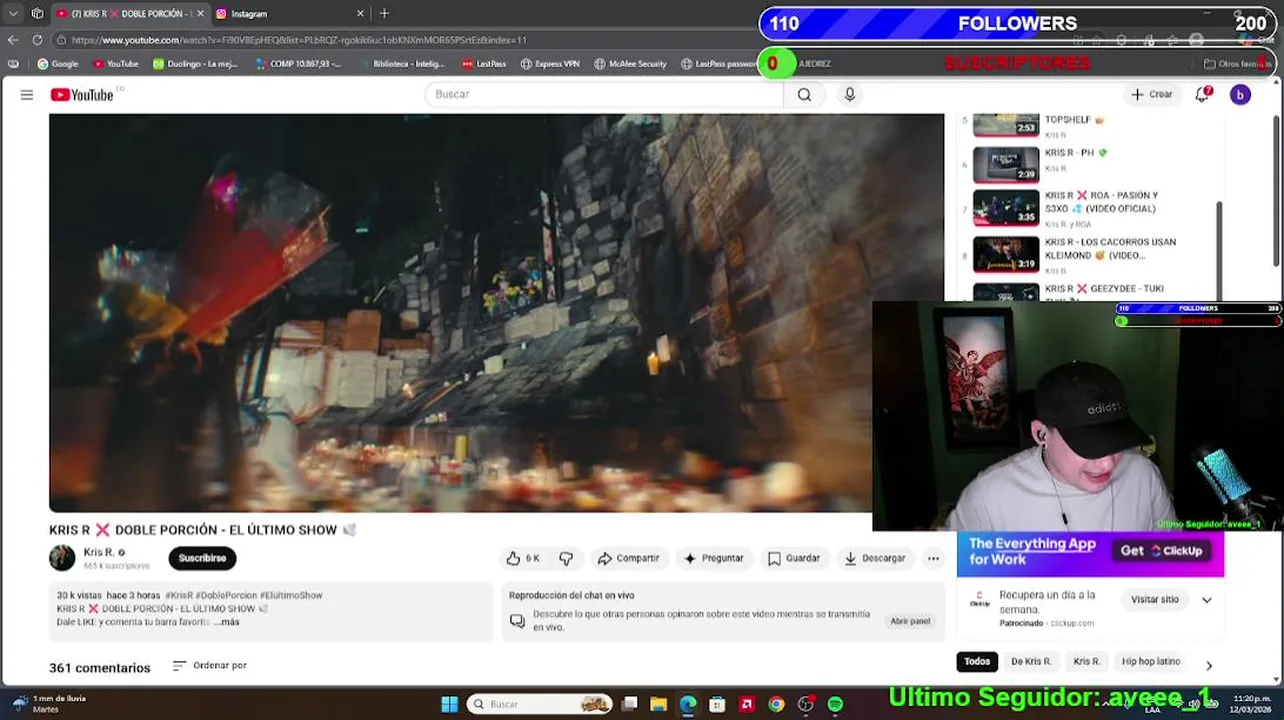Save video with Guardar button
Image resolution: width=1284 pixels, height=720 pixels.
click(x=793, y=558)
